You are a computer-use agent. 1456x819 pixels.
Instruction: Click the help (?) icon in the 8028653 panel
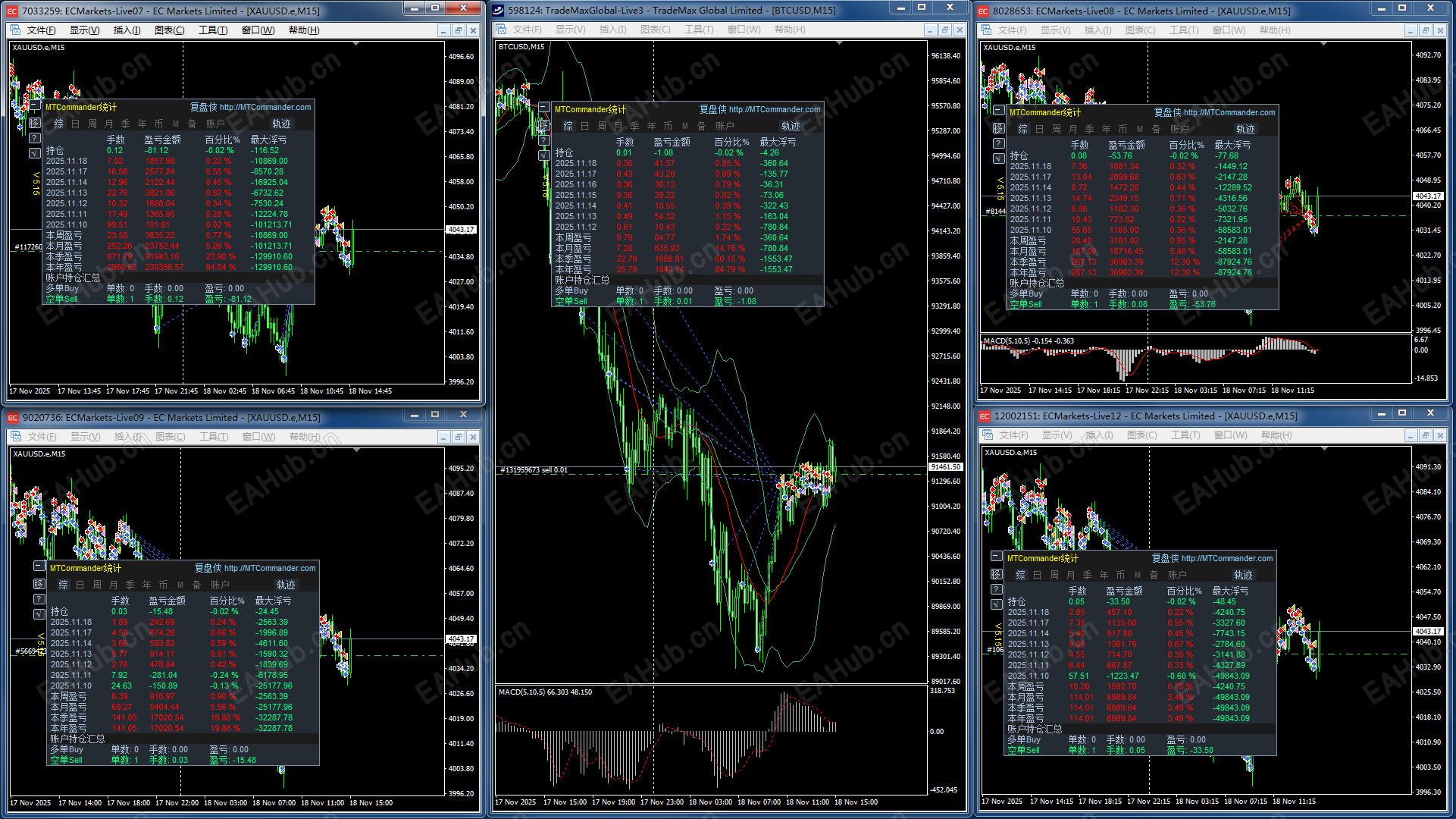point(999,143)
